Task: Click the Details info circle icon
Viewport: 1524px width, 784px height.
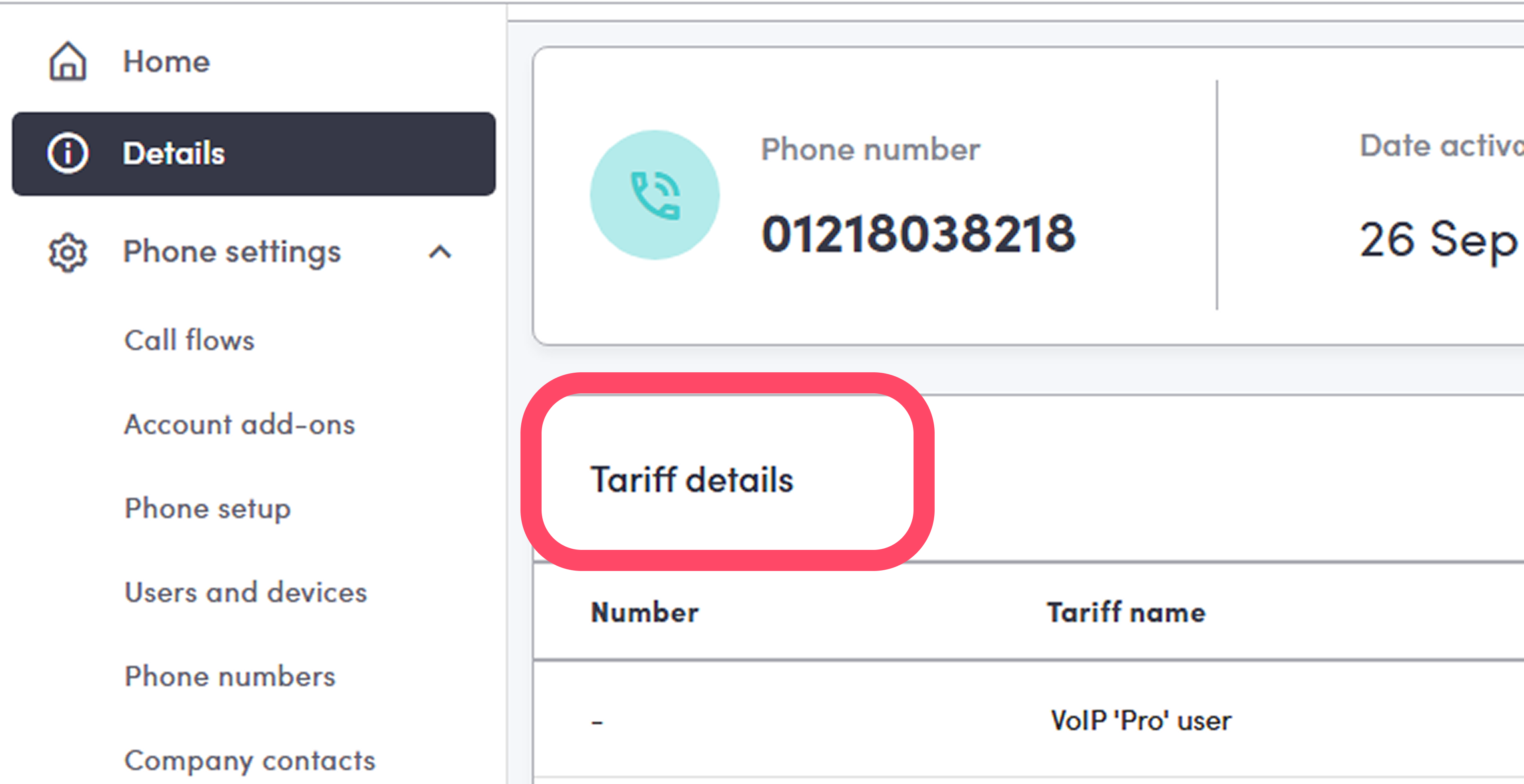Action: 67,153
